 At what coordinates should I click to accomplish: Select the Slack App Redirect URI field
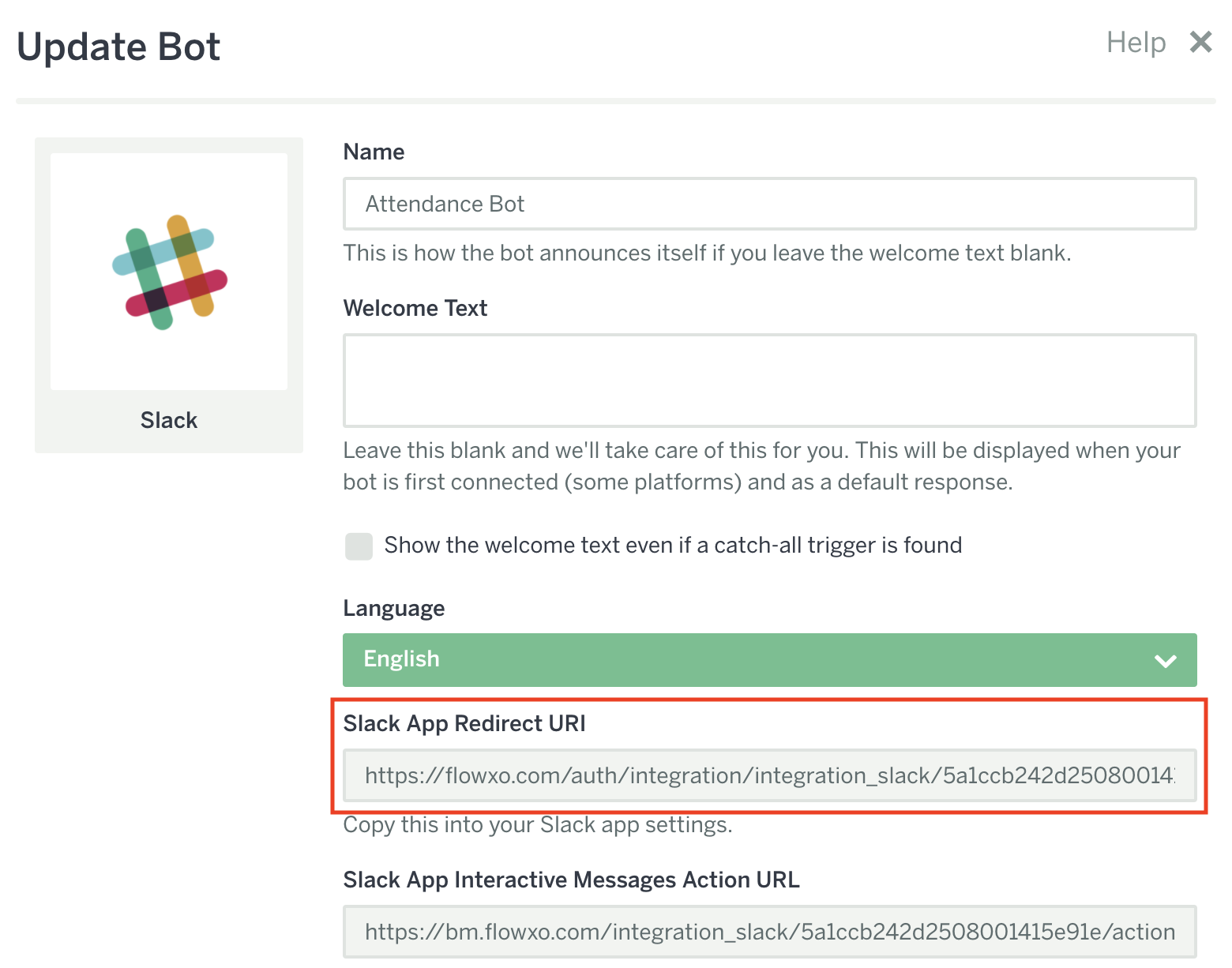pyautogui.click(x=769, y=775)
